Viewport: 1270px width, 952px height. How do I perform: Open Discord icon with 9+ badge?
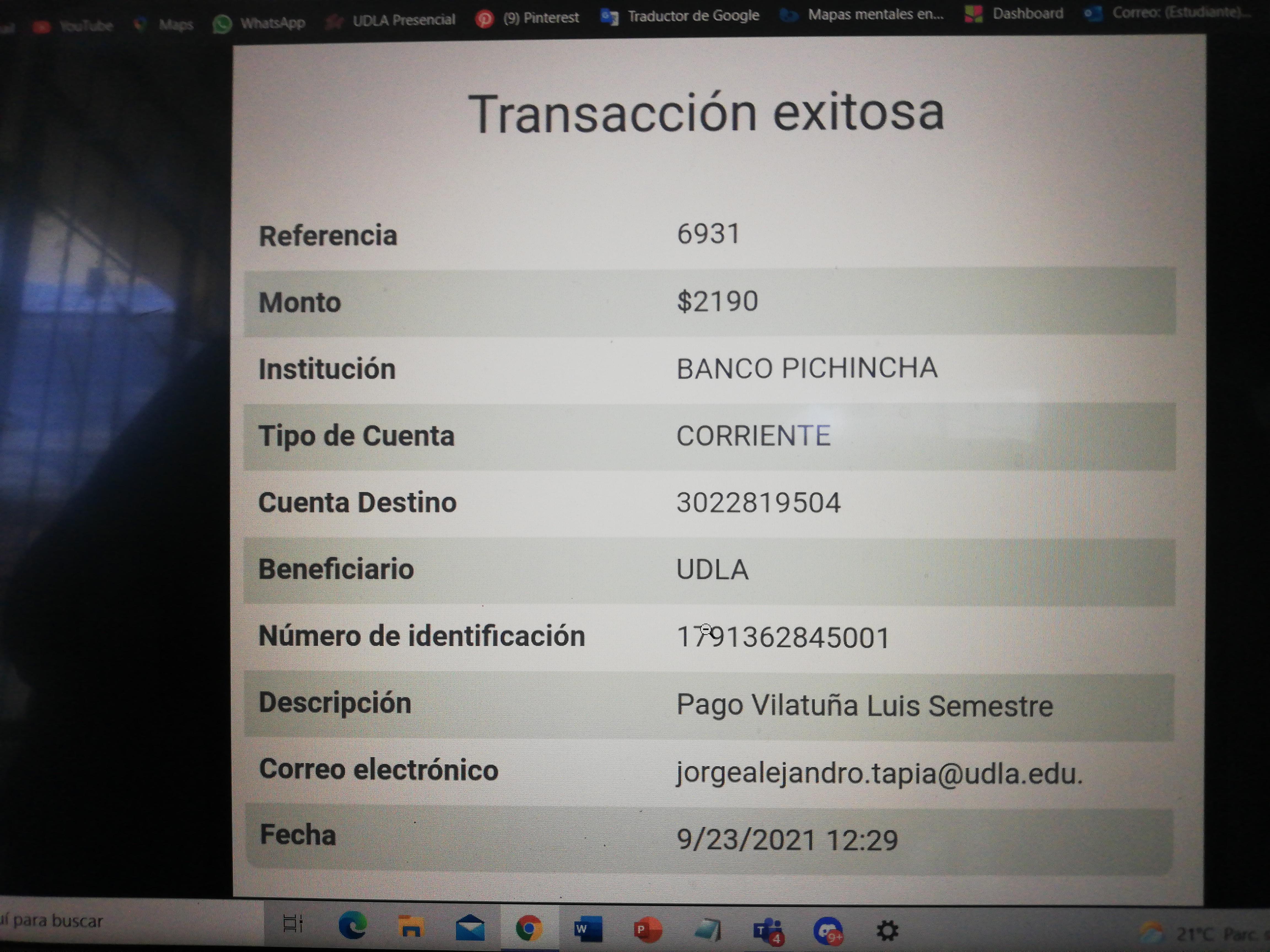827,931
